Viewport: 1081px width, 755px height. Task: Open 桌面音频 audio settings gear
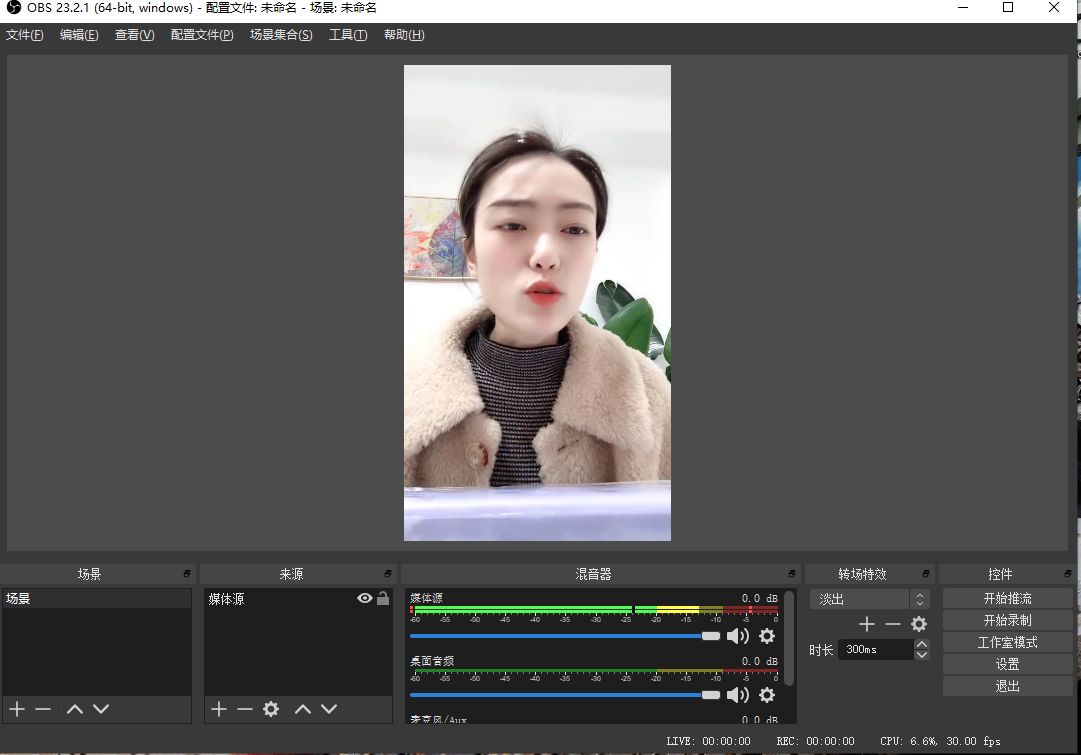point(767,695)
